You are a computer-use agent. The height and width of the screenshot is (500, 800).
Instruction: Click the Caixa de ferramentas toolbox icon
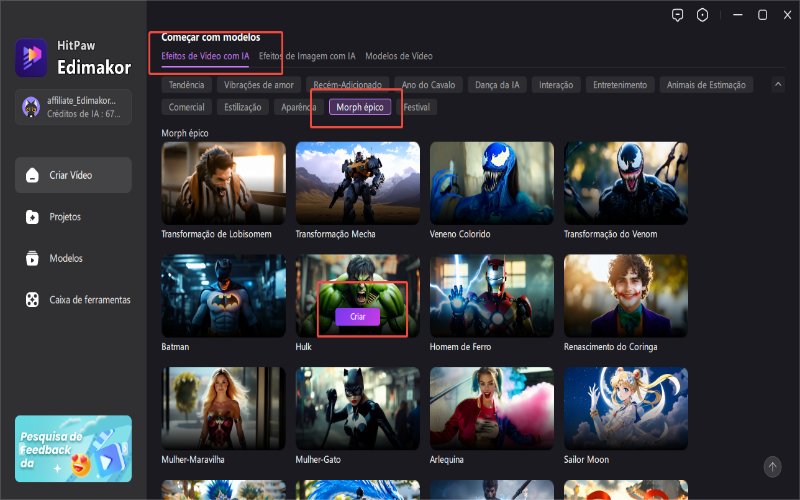point(32,299)
